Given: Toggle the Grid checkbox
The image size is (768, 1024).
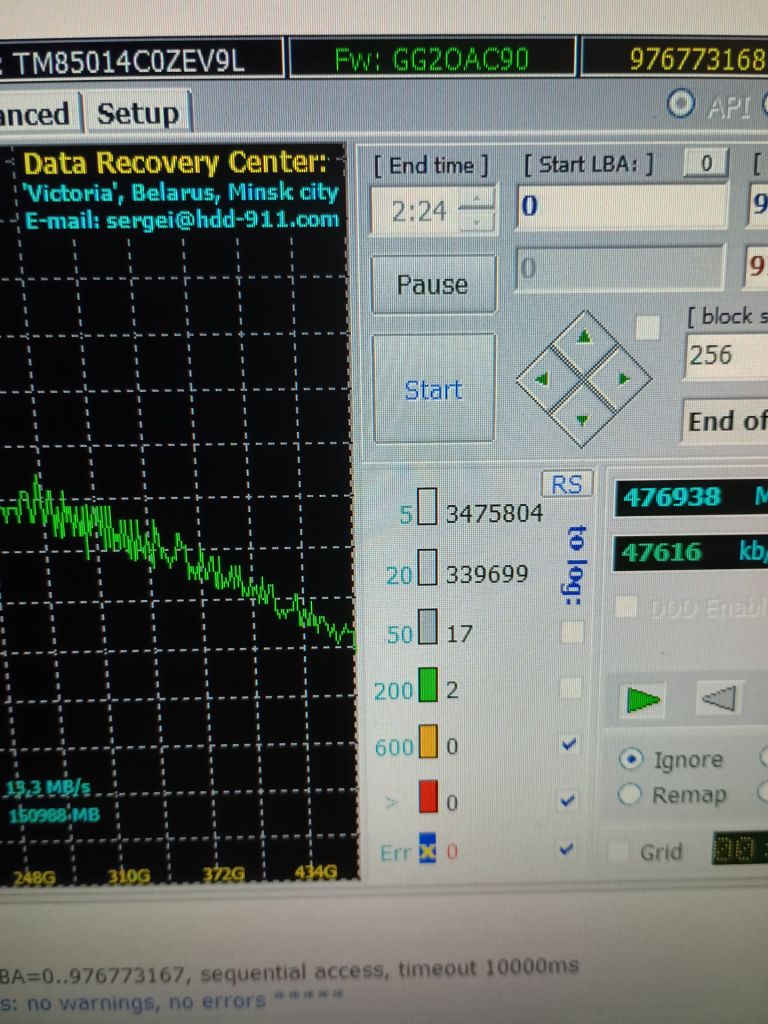Looking at the screenshot, I should click(x=616, y=851).
